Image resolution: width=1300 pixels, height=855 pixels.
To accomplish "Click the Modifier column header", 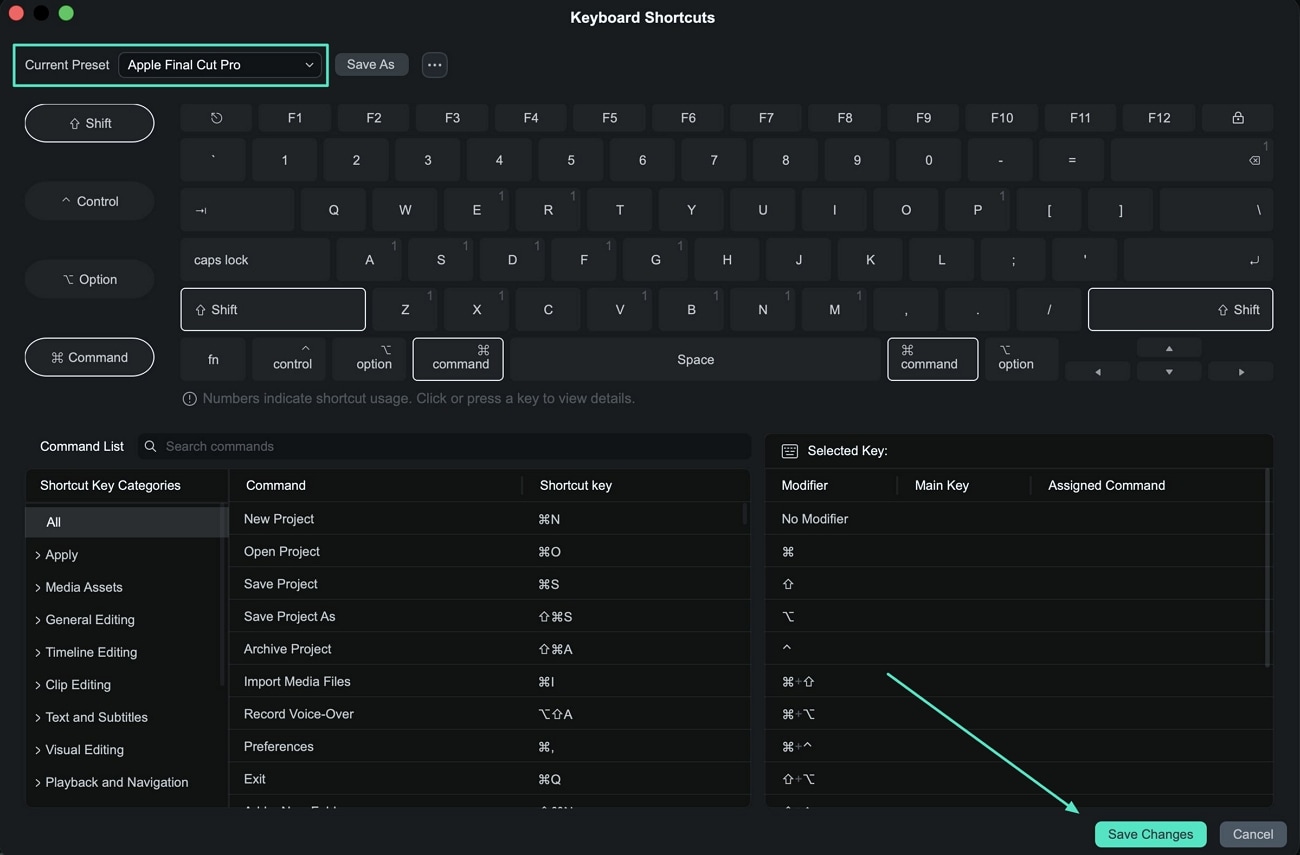I will (x=804, y=486).
